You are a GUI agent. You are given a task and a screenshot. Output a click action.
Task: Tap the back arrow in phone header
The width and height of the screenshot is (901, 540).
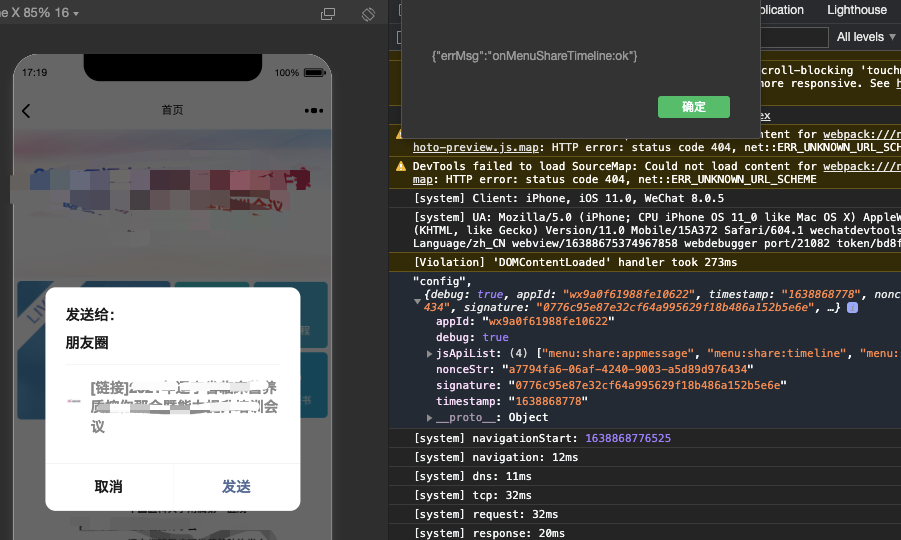[x=26, y=110]
